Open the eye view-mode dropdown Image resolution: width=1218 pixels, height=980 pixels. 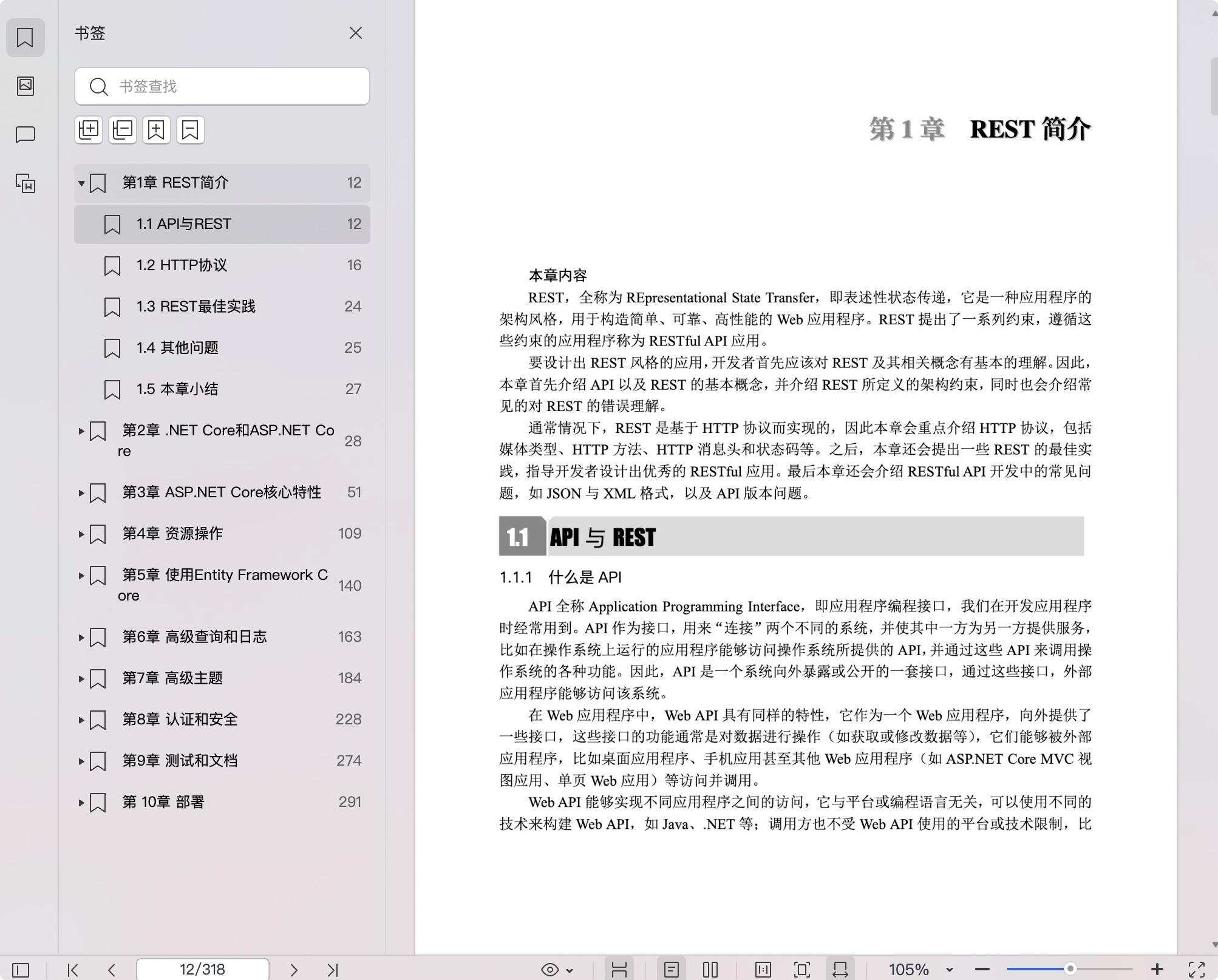(557, 970)
